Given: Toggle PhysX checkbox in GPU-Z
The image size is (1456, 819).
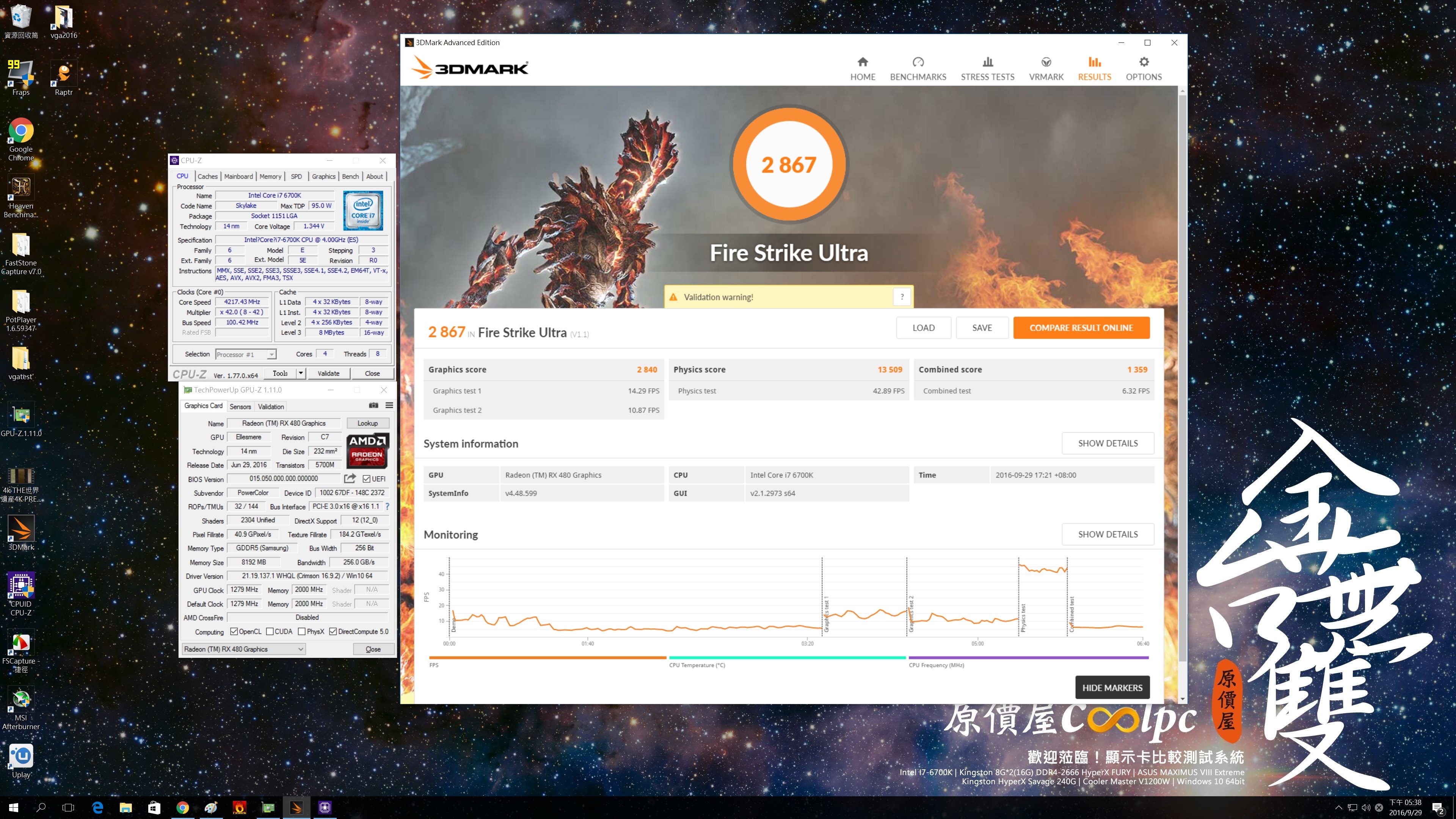Looking at the screenshot, I should coord(302,631).
